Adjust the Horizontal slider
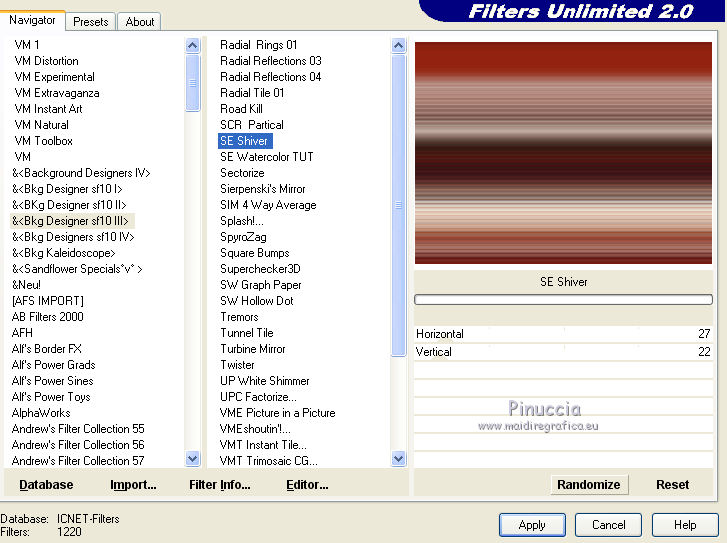Image resolution: width=727 pixels, height=543 pixels. pyautogui.click(x=563, y=334)
